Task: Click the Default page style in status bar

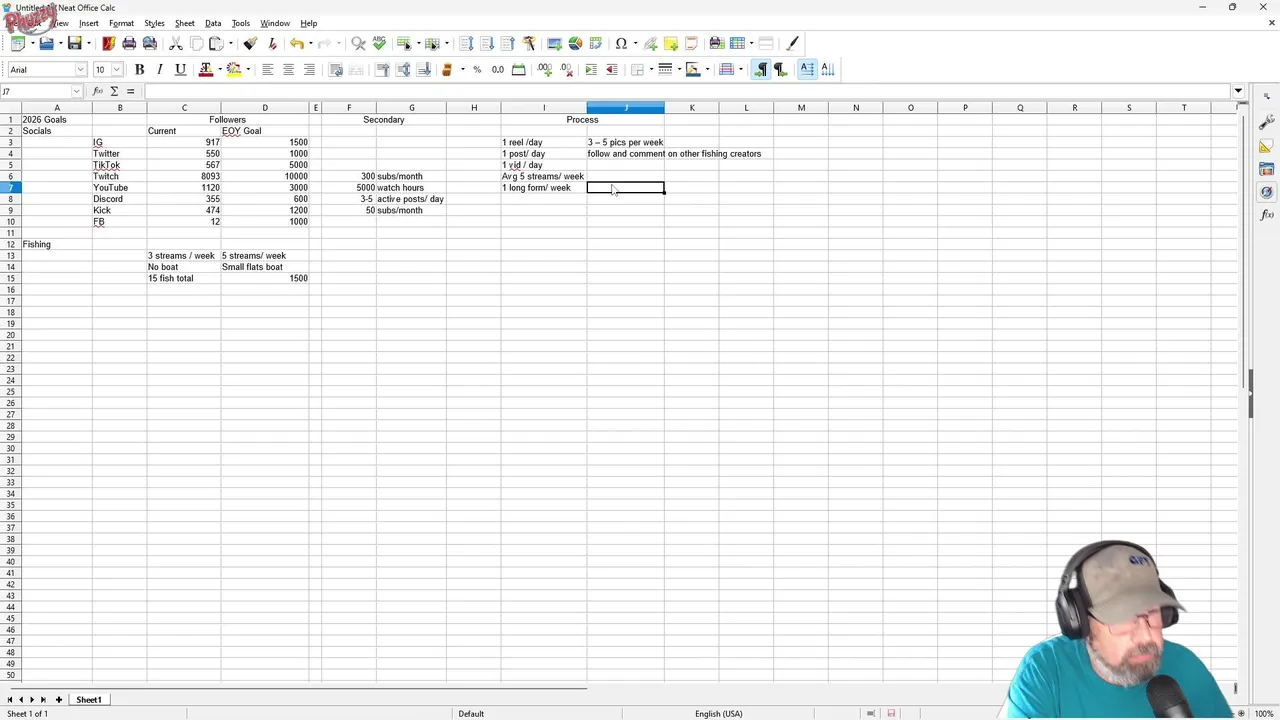Action: click(x=471, y=714)
